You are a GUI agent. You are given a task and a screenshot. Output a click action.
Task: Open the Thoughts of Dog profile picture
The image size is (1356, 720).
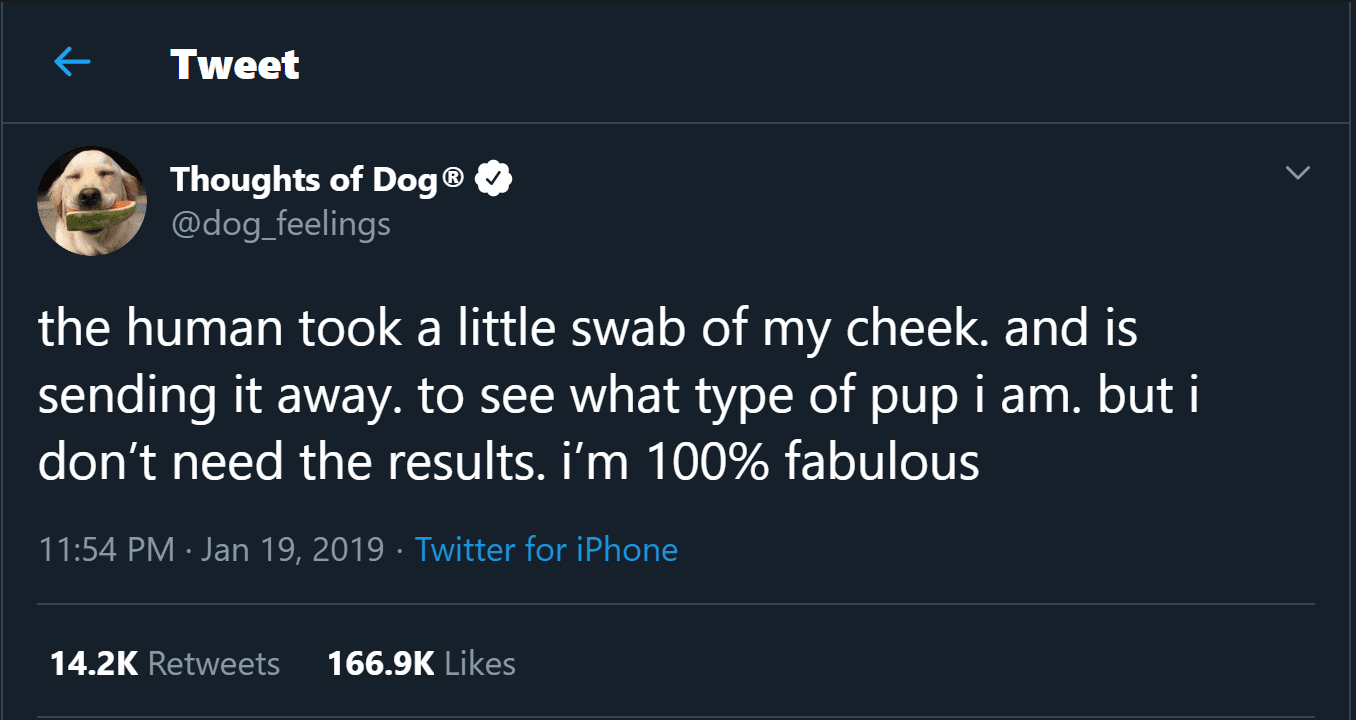point(92,201)
